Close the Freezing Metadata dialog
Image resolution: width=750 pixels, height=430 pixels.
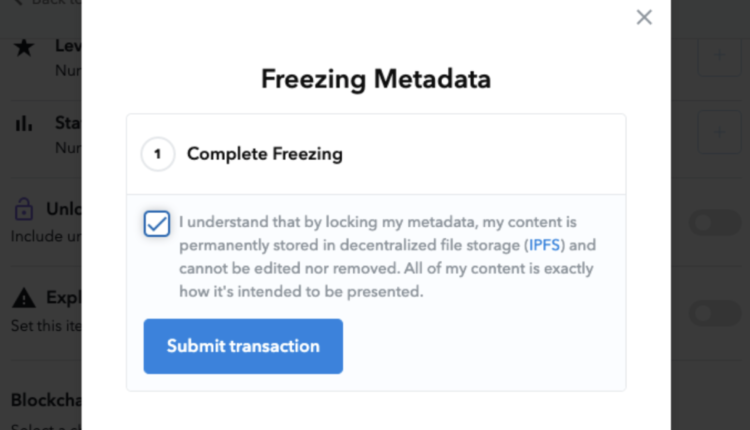click(644, 17)
